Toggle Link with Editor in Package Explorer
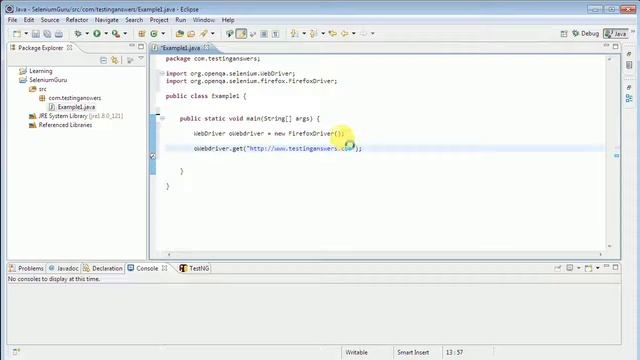Image resolution: width=640 pixels, height=360 pixels. tap(115, 60)
